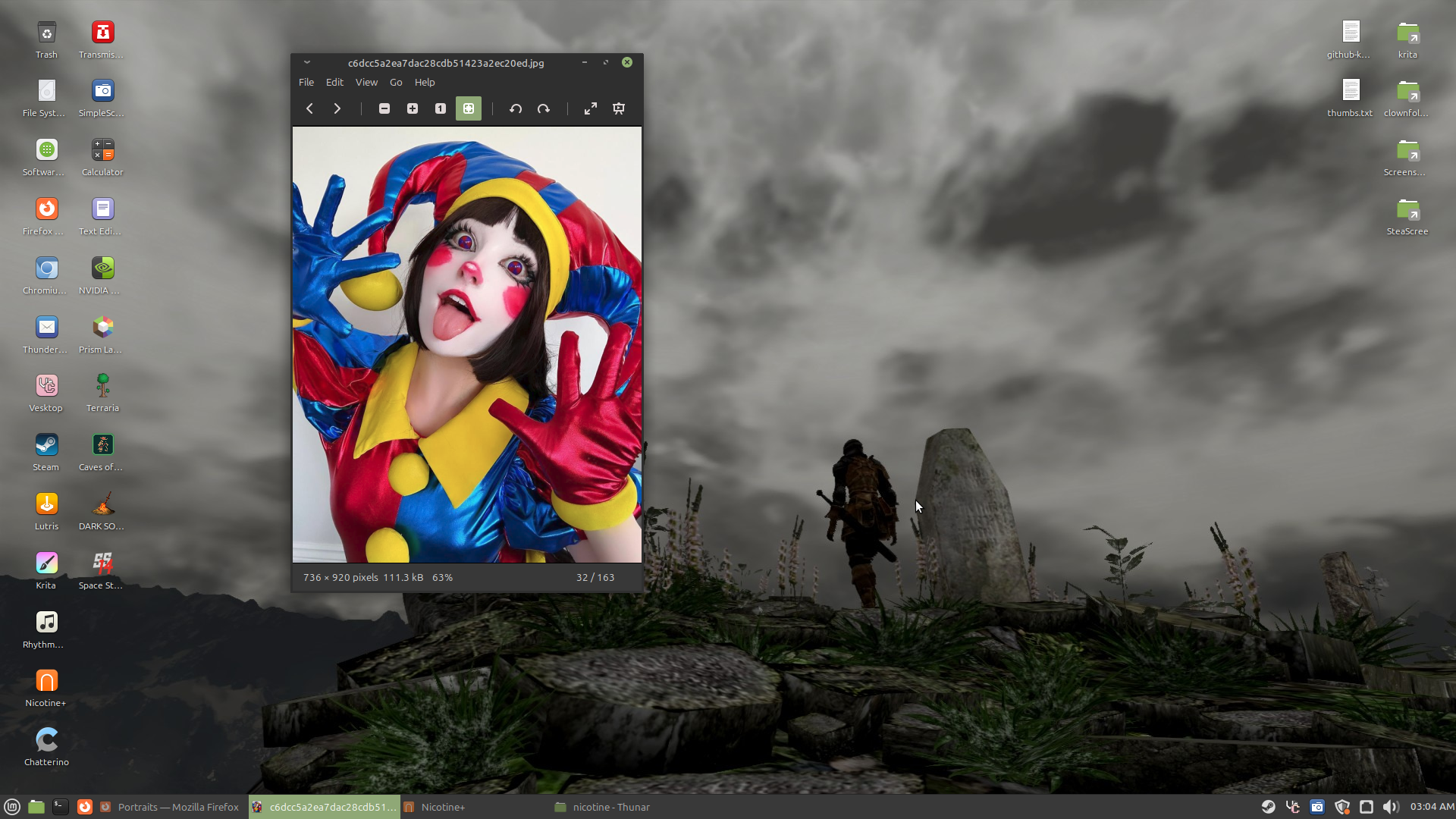This screenshot has height=819, width=1456.
Task: Select the Vesktop desktop icon
Action: pyautogui.click(x=45, y=394)
